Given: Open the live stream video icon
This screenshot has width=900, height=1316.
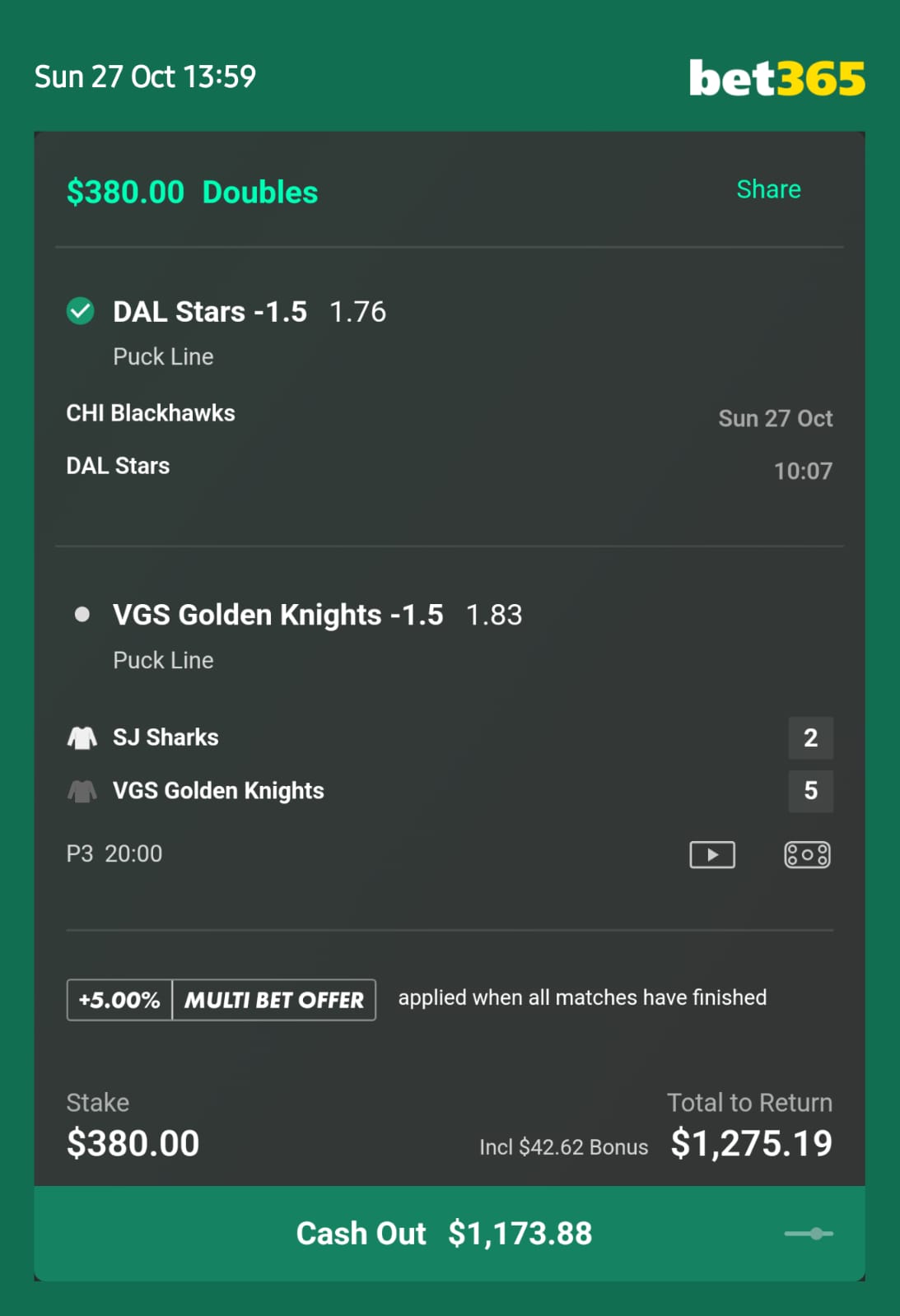Looking at the screenshot, I should point(712,854).
